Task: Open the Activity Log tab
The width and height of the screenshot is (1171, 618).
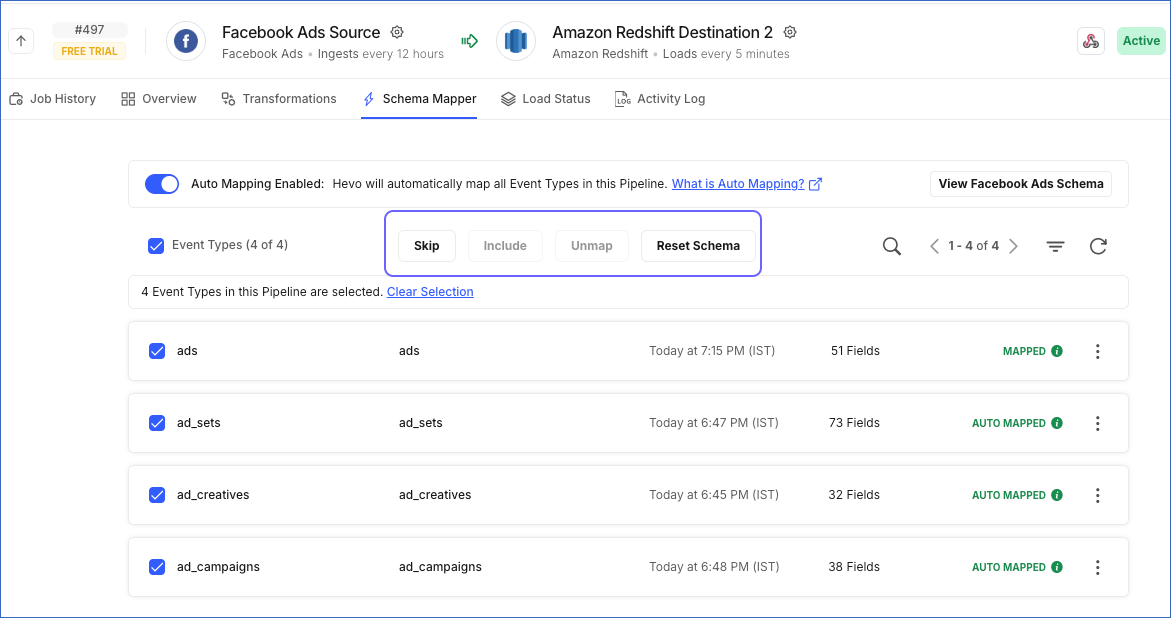Action: tap(660, 99)
